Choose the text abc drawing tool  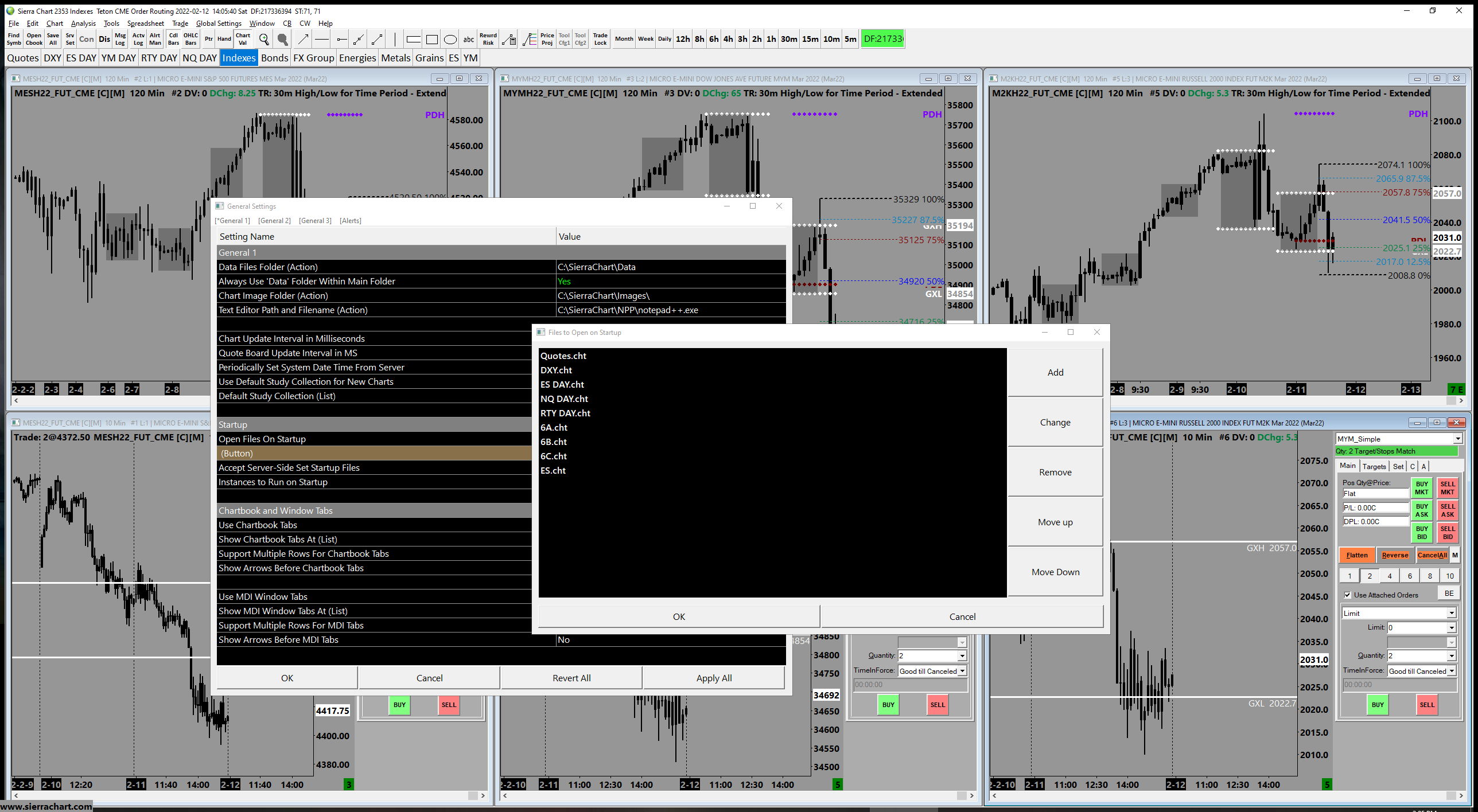tap(469, 39)
